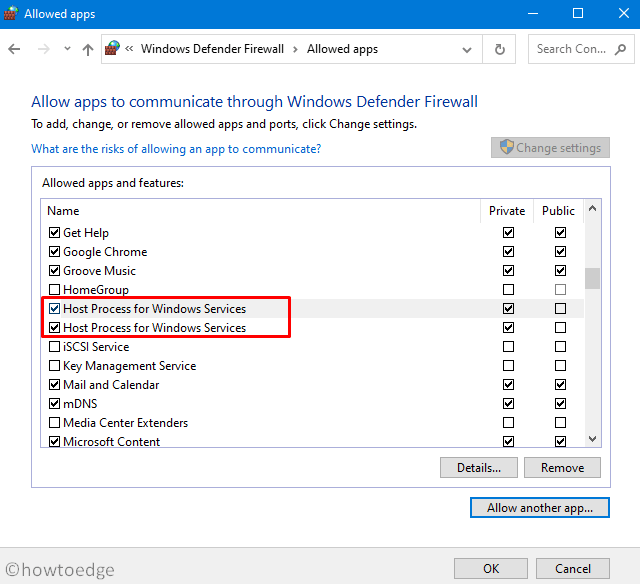Image resolution: width=640 pixels, height=584 pixels.
Task: Go up one folder level arrow
Action: pyautogui.click(x=88, y=49)
